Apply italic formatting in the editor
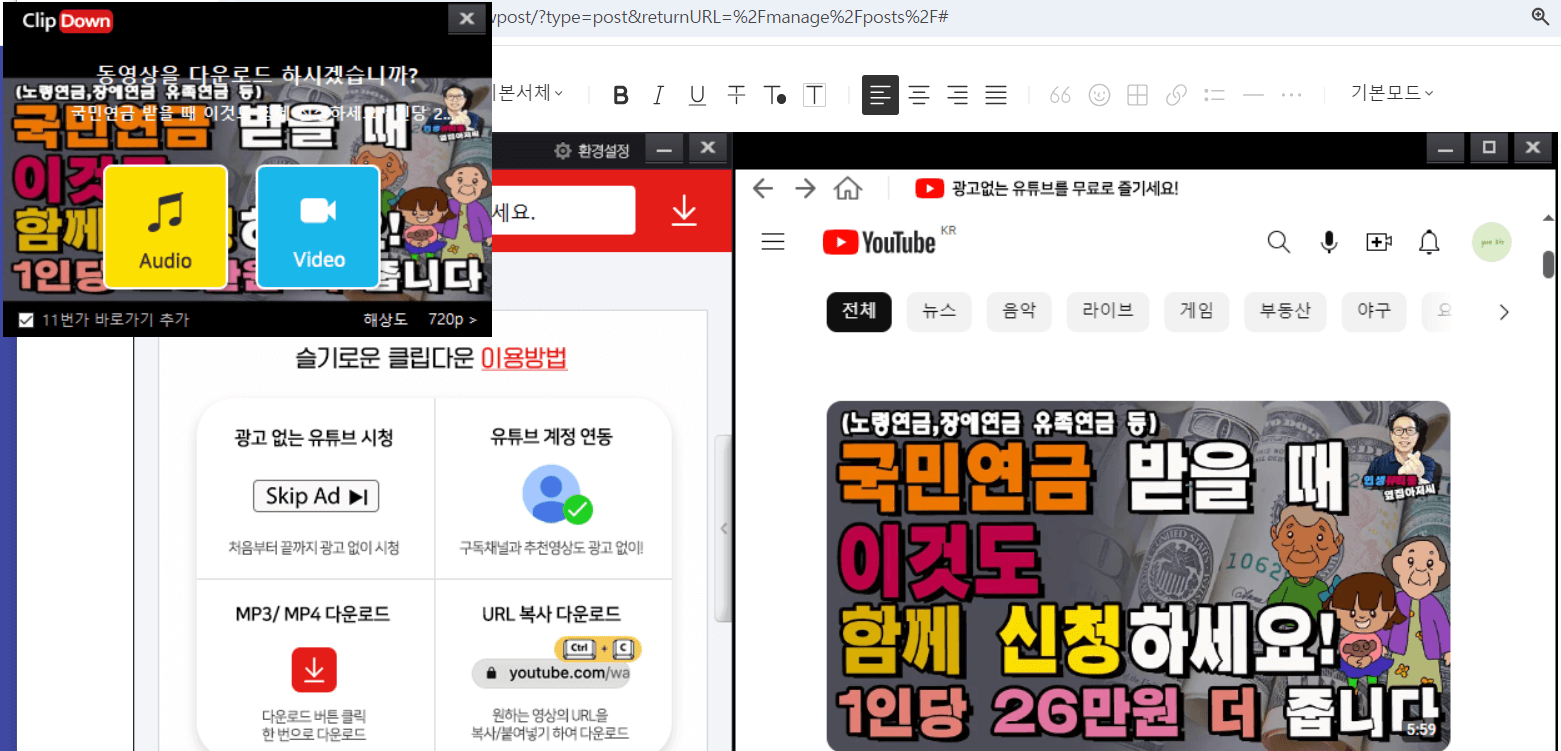 (658, 95)
